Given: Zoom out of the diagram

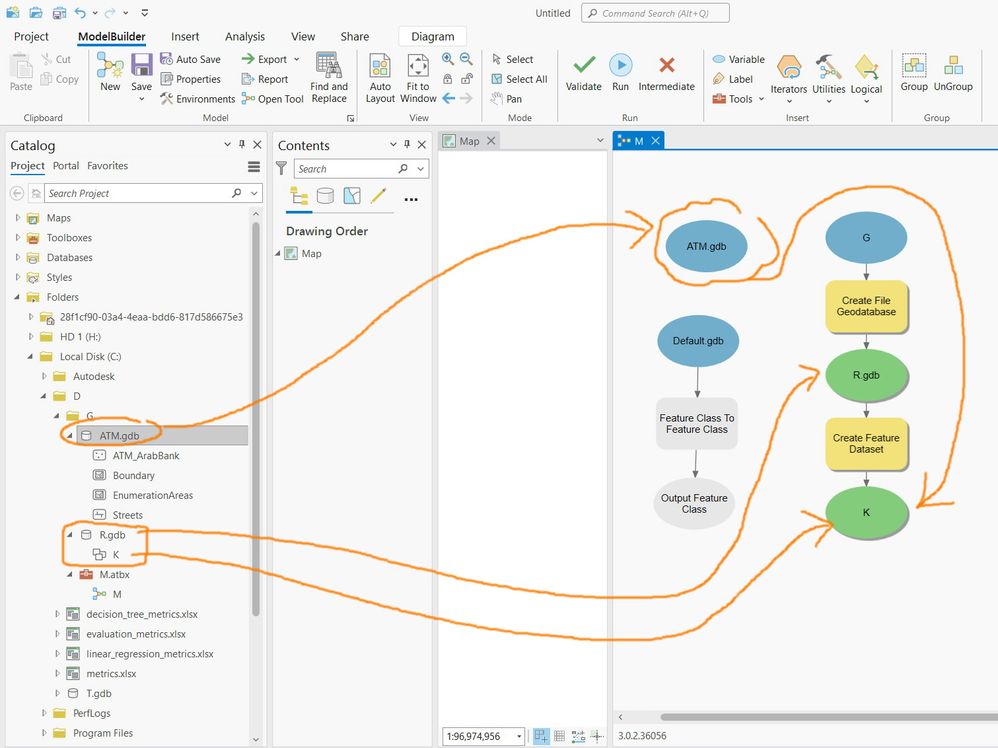Looking at the screenshot, I should 467,59.
